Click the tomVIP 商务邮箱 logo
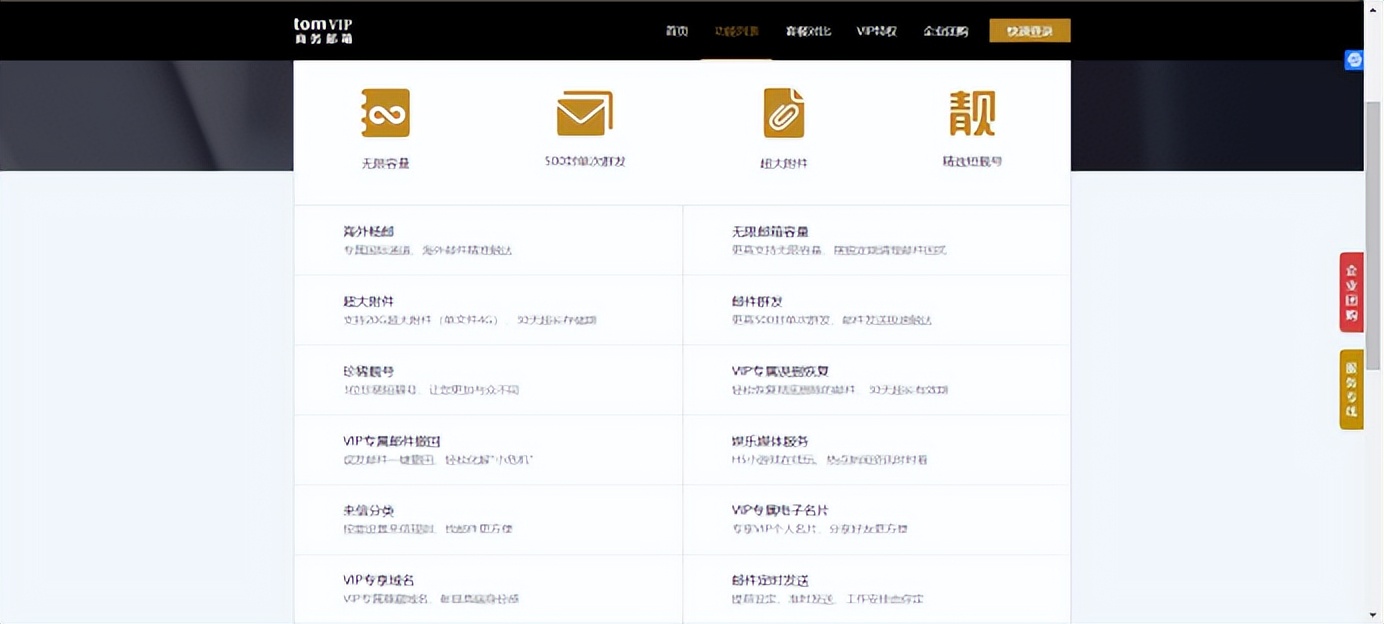The width and height of the screenshot is (1384, 624). click(322, 30)
